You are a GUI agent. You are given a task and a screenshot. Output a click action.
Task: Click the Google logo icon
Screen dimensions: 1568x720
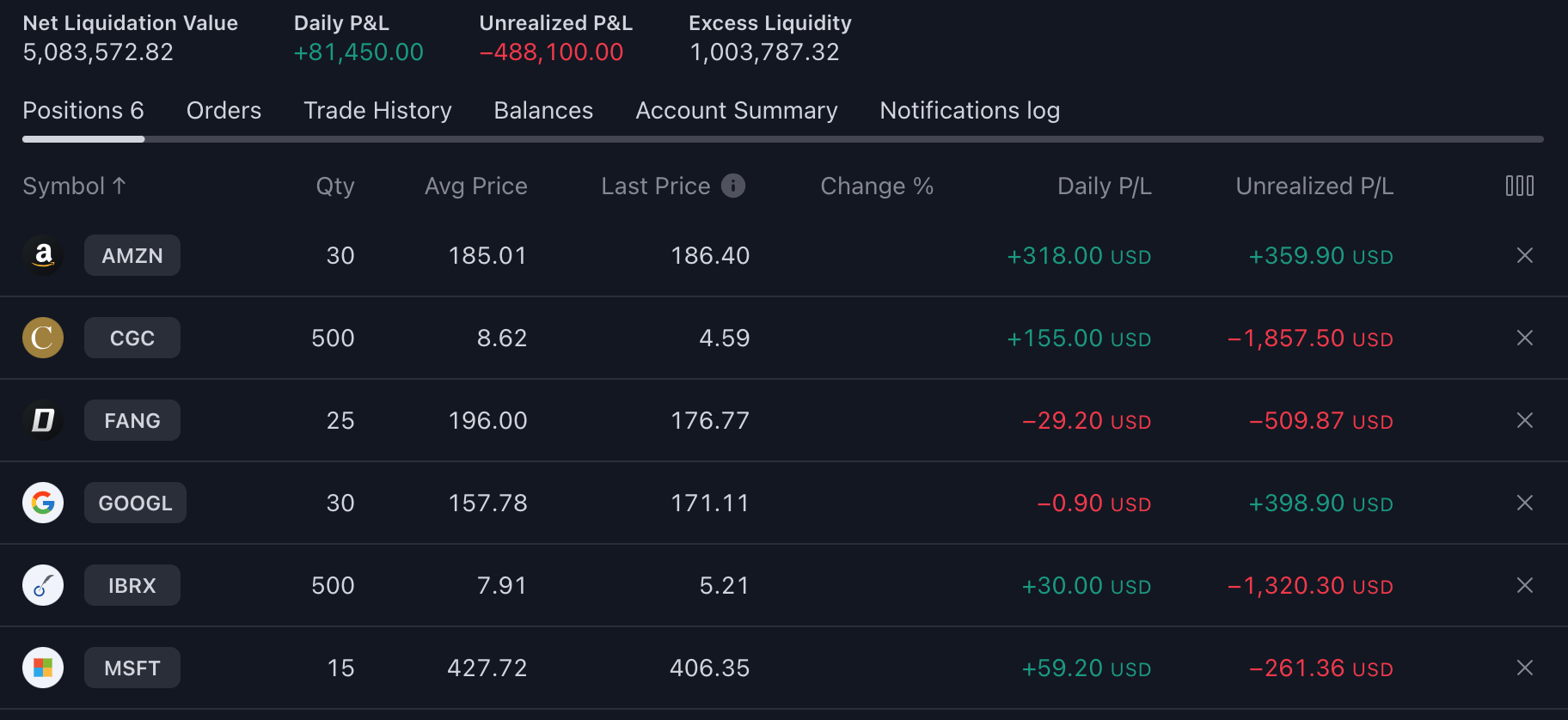43,503
